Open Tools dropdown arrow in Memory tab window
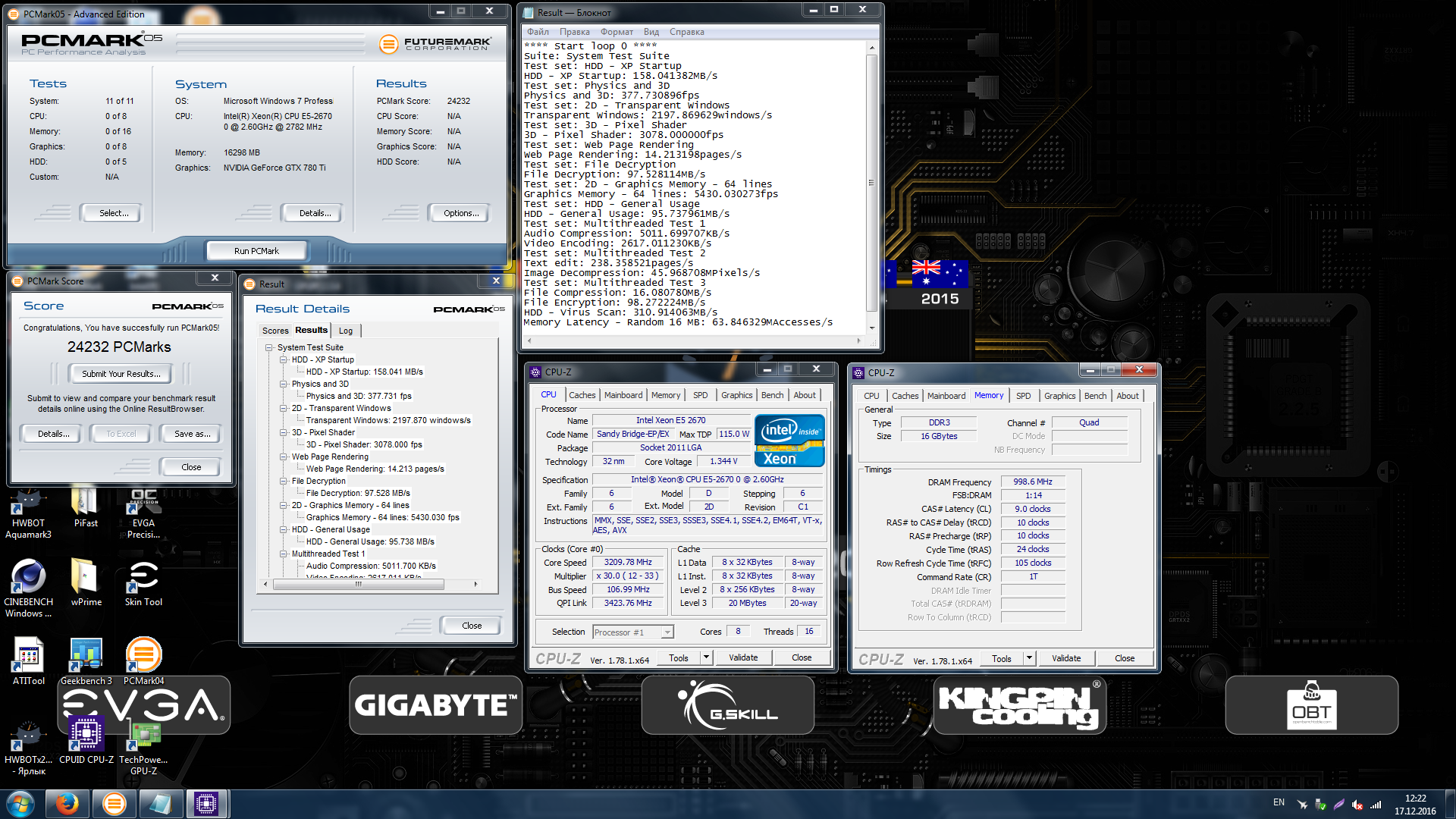The width and height of the screenshot is (1456, 819). coord(1030,658)
